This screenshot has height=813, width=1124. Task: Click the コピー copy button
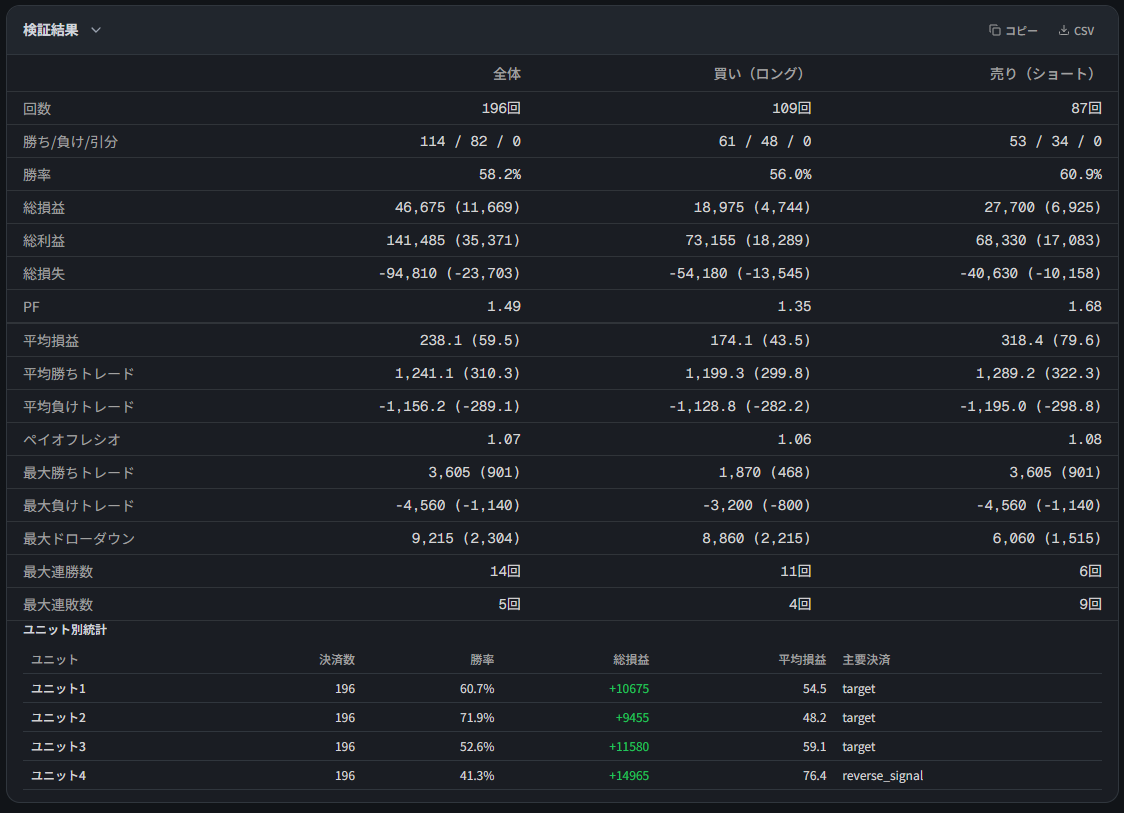coord(1013,30)
